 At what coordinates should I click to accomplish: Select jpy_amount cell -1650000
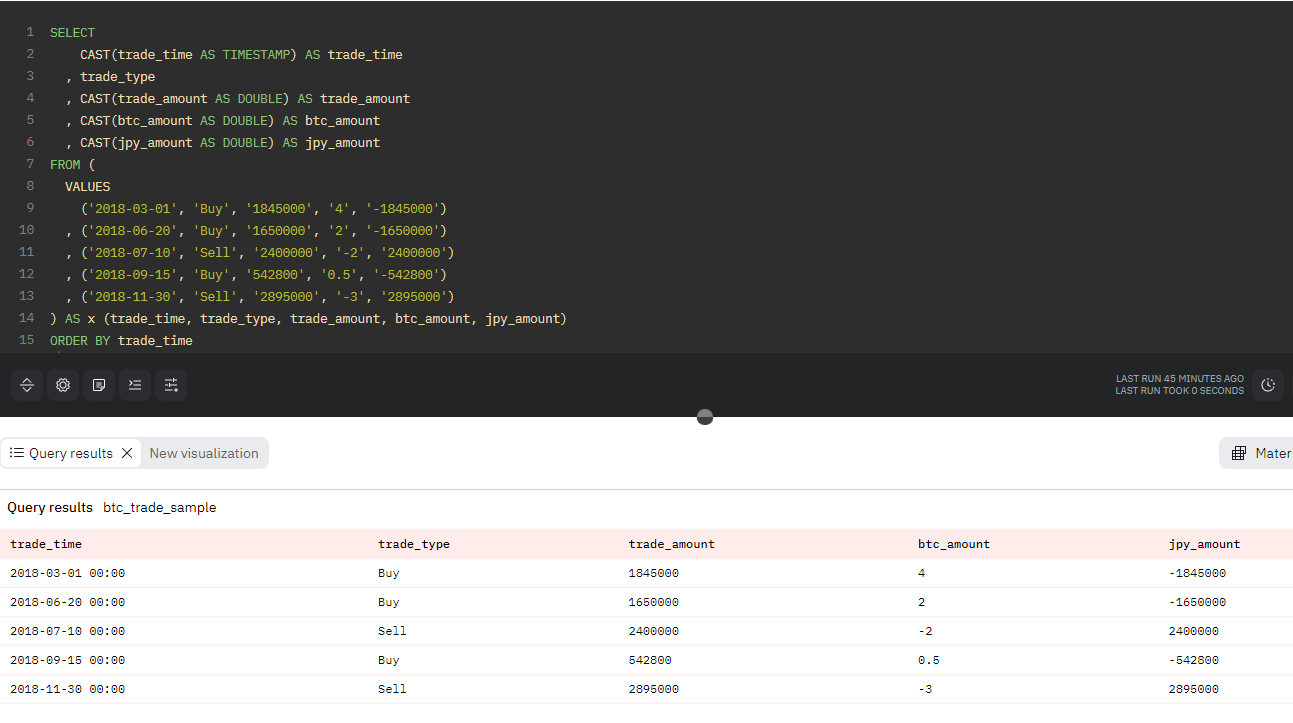[x=1197, y=602]
